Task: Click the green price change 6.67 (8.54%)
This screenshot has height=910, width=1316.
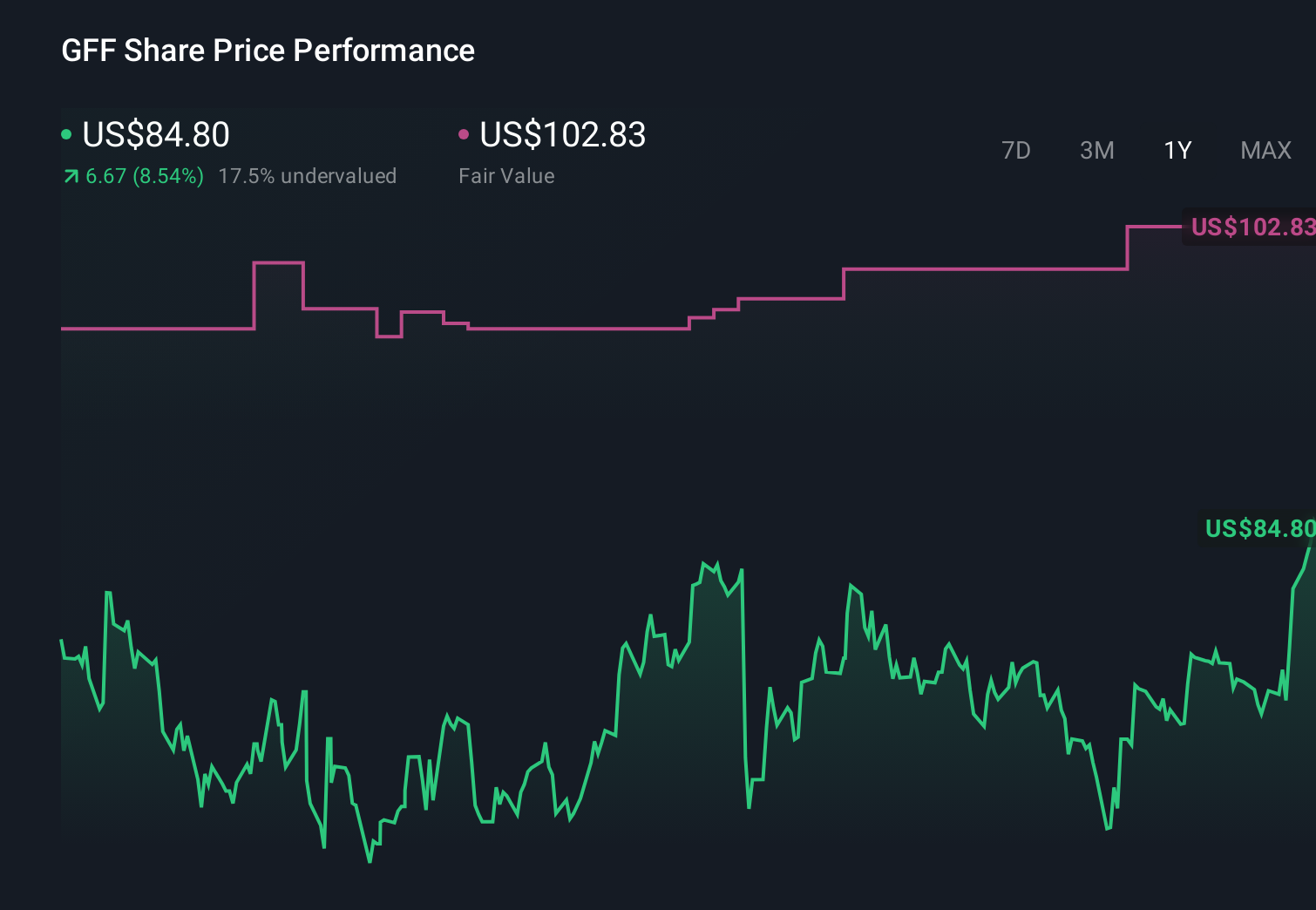Action: click(x=145, y=175)
